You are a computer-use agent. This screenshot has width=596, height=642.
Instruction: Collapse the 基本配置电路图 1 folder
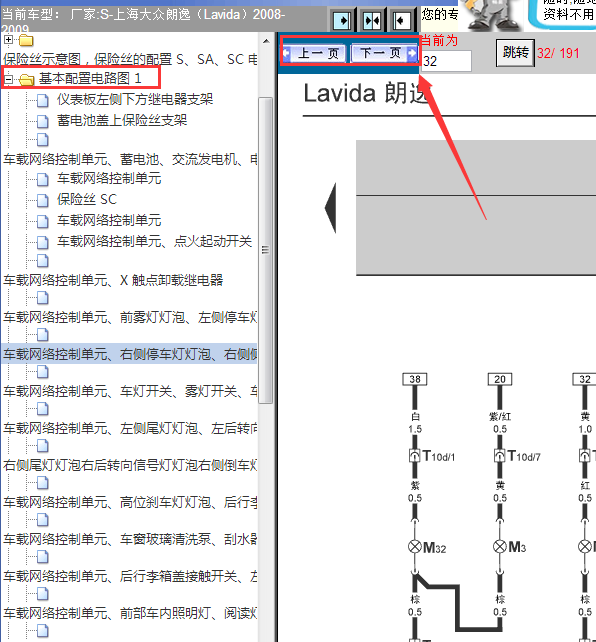8,79
